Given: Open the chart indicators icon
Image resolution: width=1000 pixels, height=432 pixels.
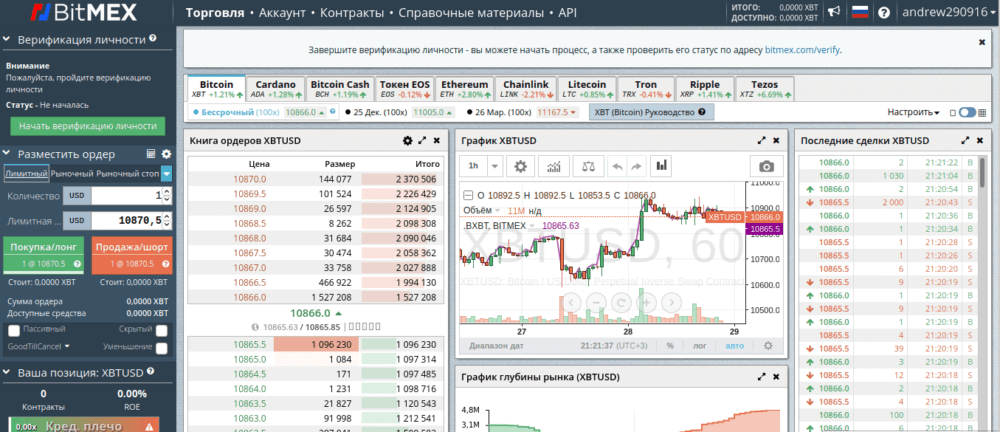Looking at the screenshot, I should tap(557, 166).
